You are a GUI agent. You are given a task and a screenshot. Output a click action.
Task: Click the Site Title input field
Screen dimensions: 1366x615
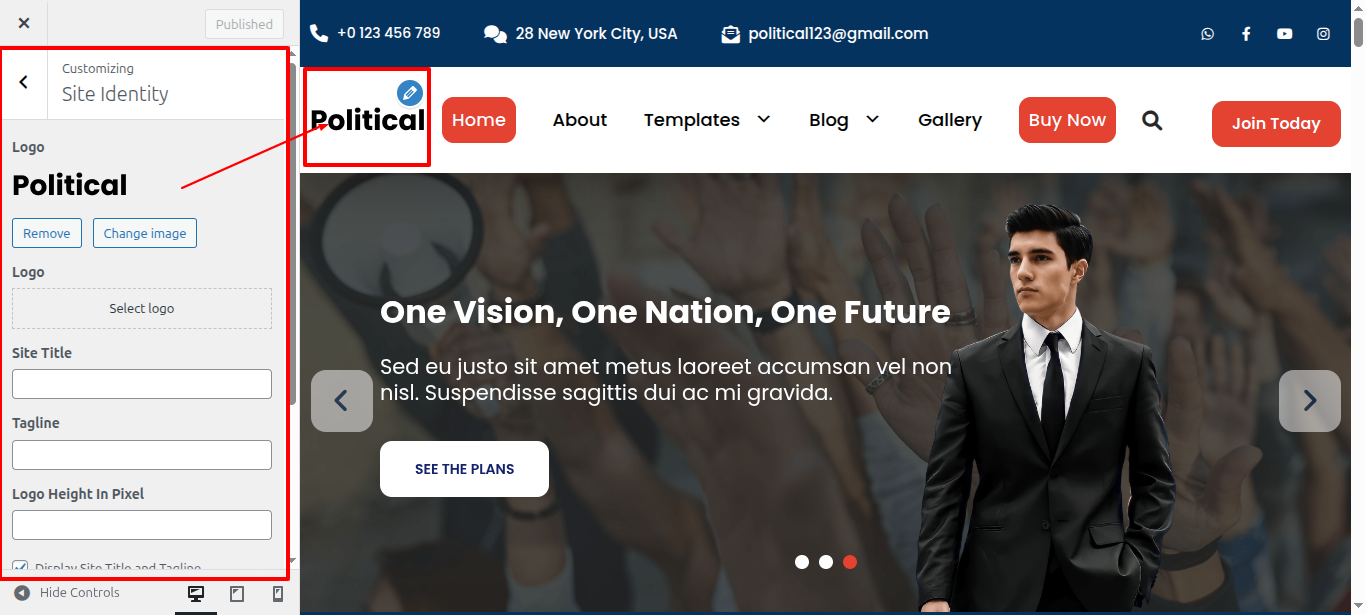click(142, 384)
